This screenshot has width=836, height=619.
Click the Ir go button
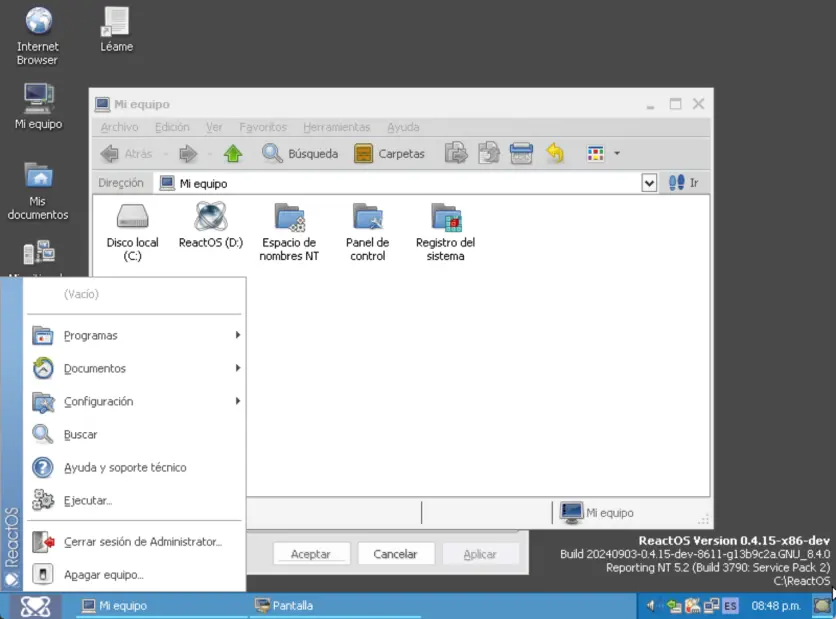684,183
